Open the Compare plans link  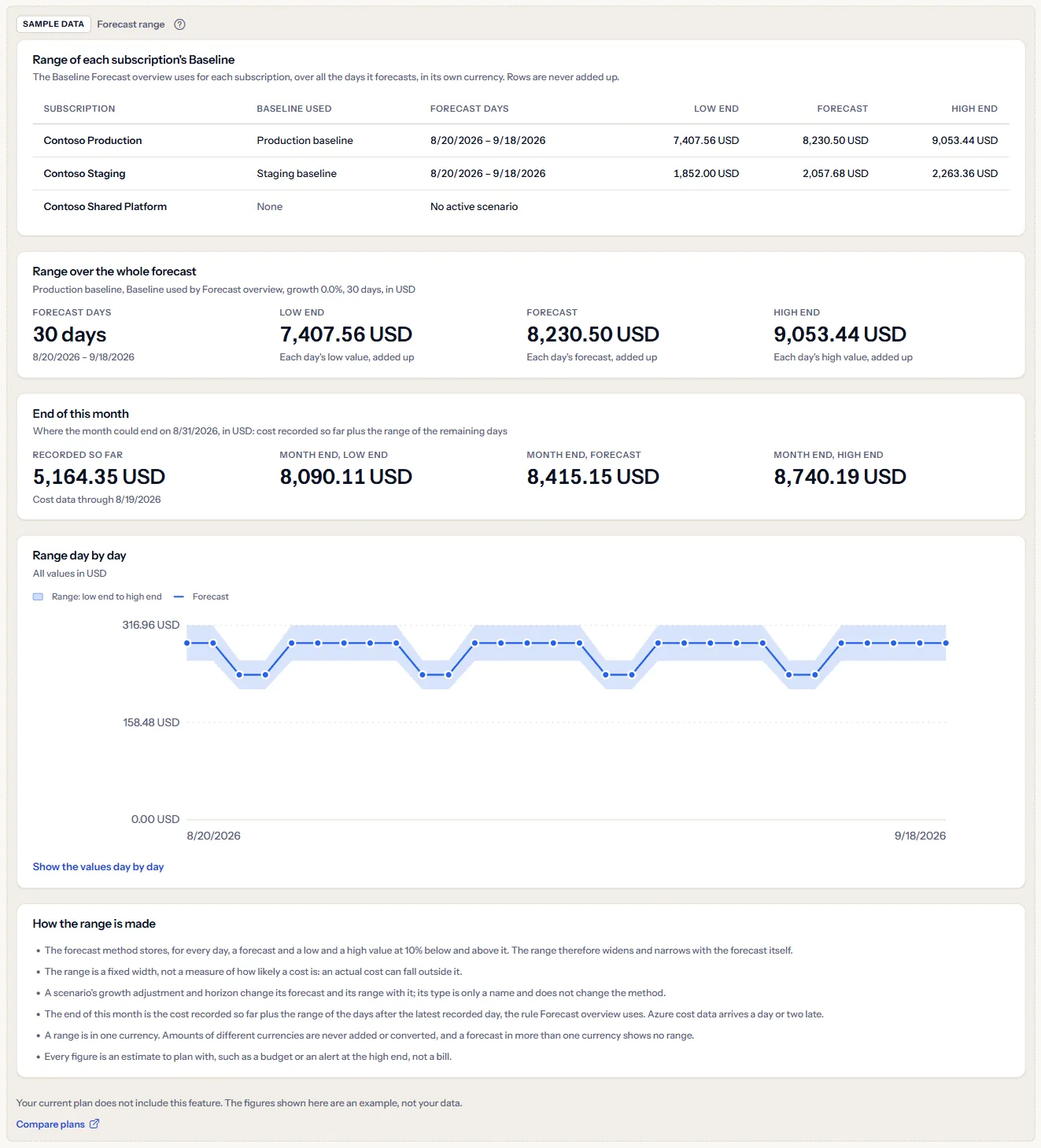point(57,1124)
